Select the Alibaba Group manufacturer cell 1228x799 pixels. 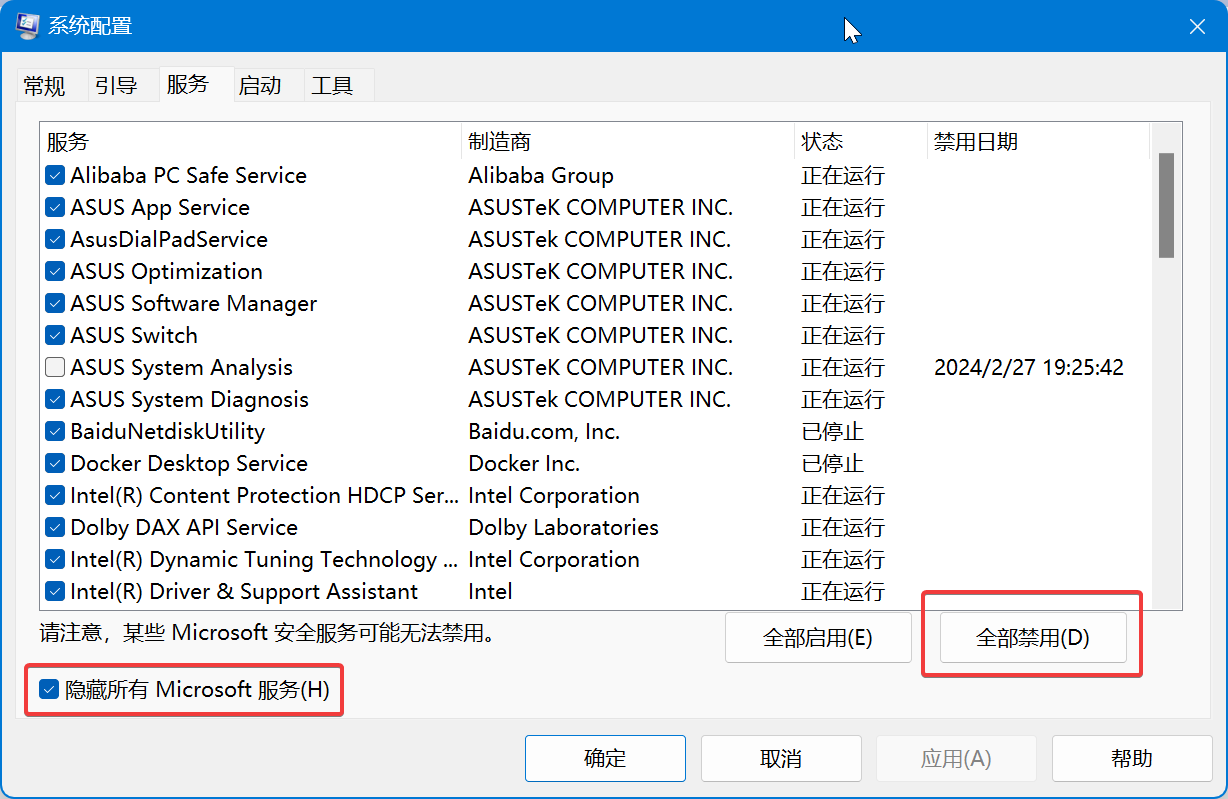tap(541, 176)
